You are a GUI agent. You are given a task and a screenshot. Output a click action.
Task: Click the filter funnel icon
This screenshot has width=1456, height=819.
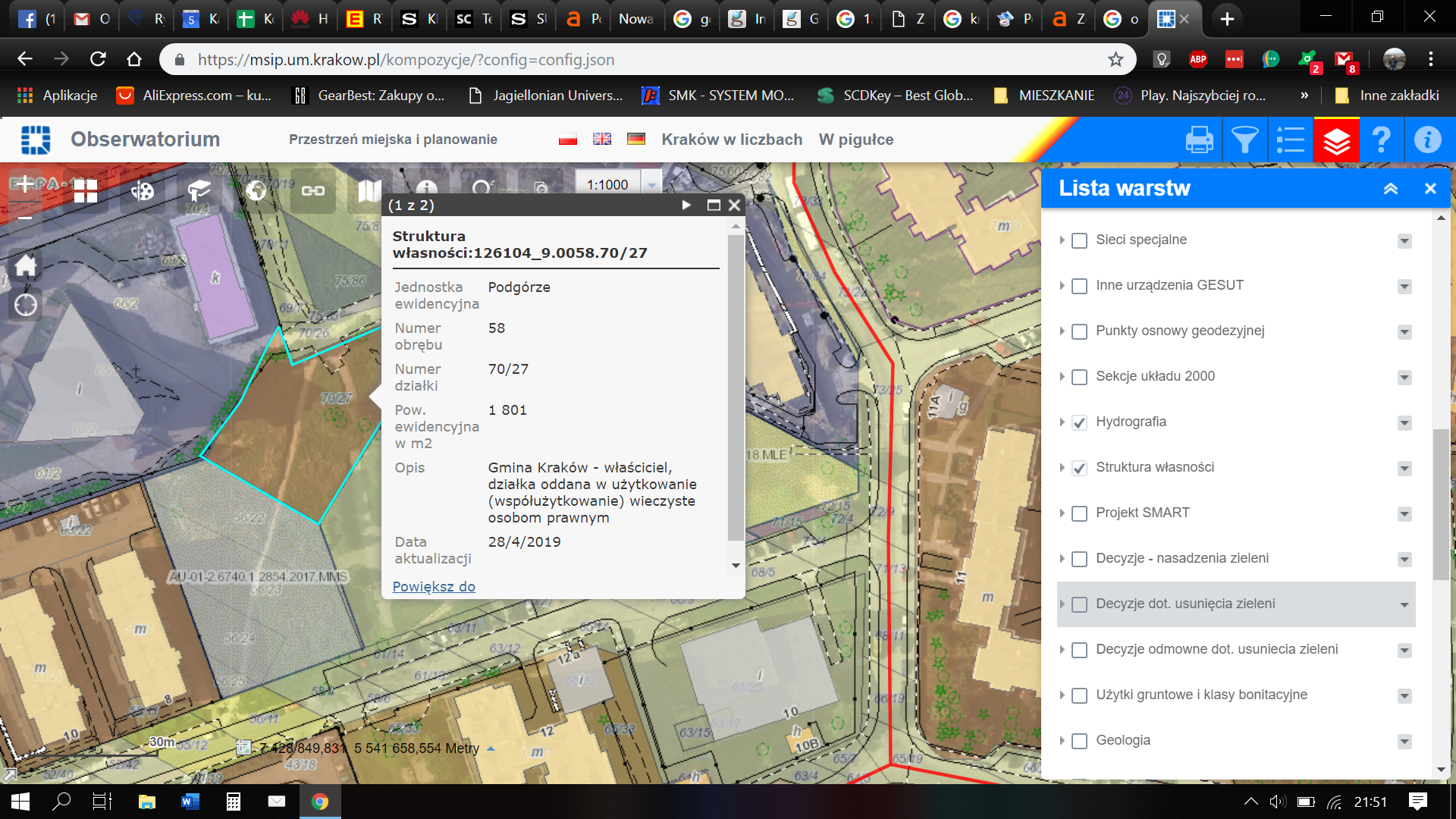pos(1244,140)
